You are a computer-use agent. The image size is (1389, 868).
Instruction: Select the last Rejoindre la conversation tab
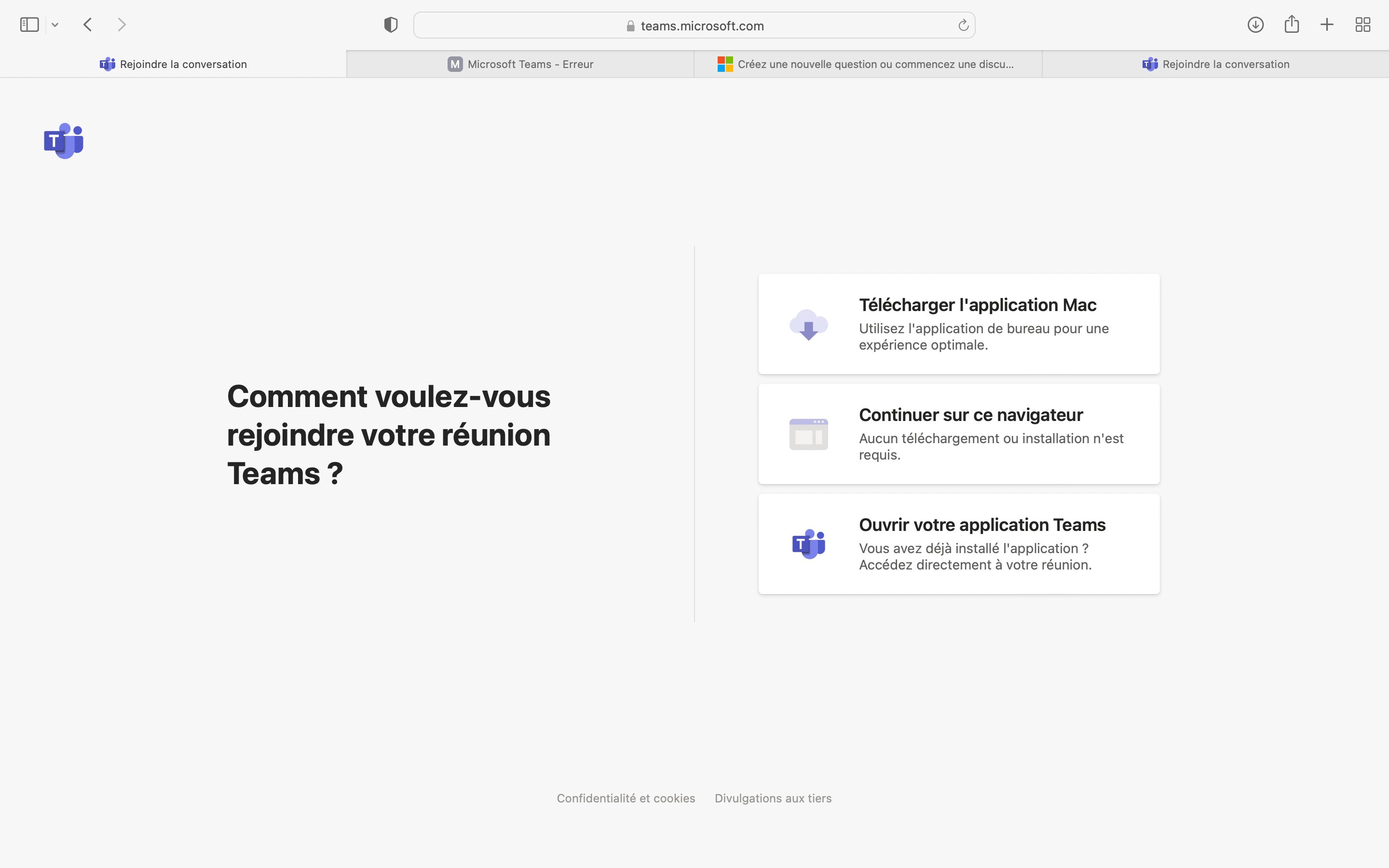tap(1215, 64)
